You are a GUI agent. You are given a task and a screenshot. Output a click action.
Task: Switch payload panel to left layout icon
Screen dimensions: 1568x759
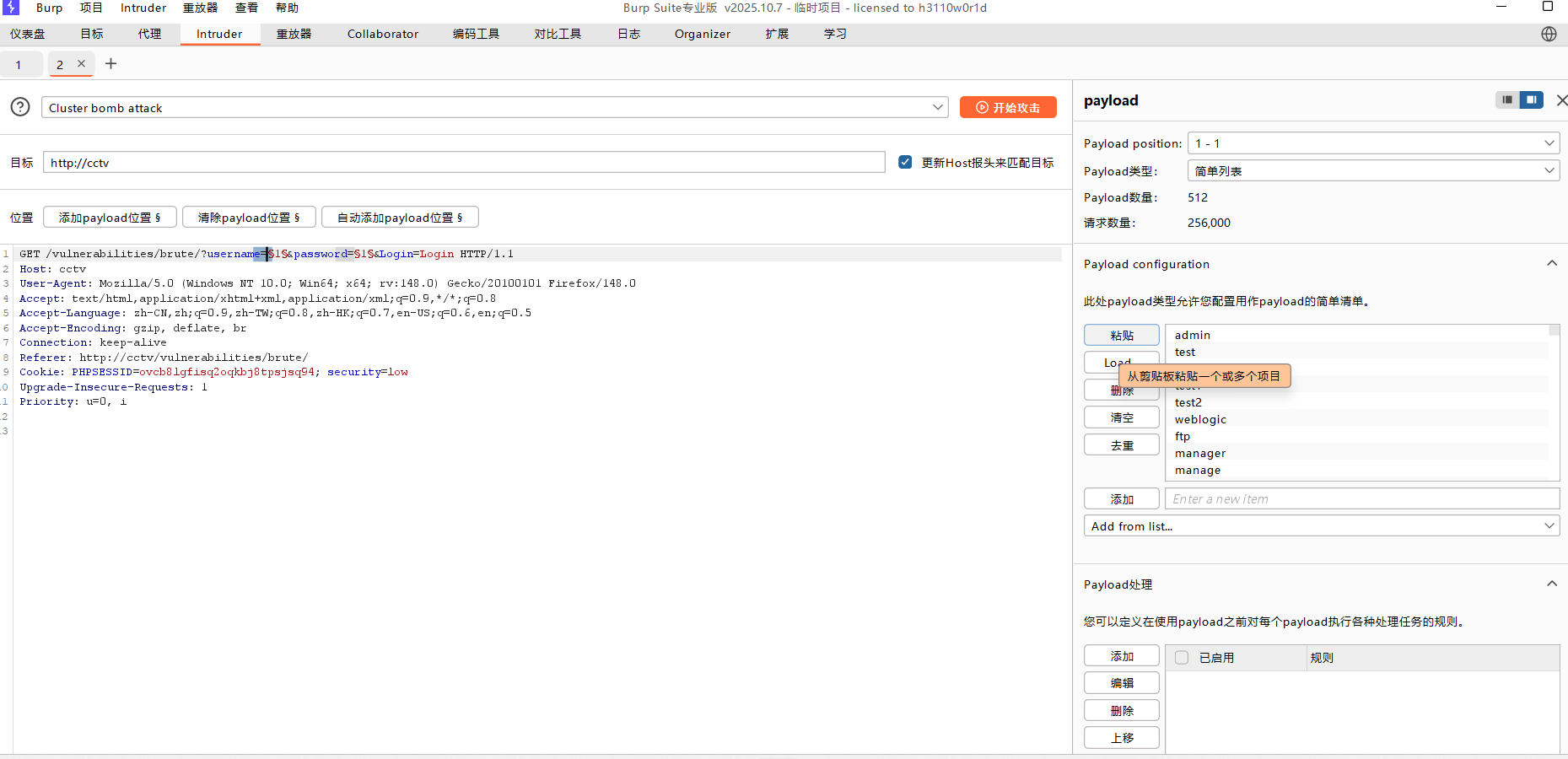point(1507,100)
